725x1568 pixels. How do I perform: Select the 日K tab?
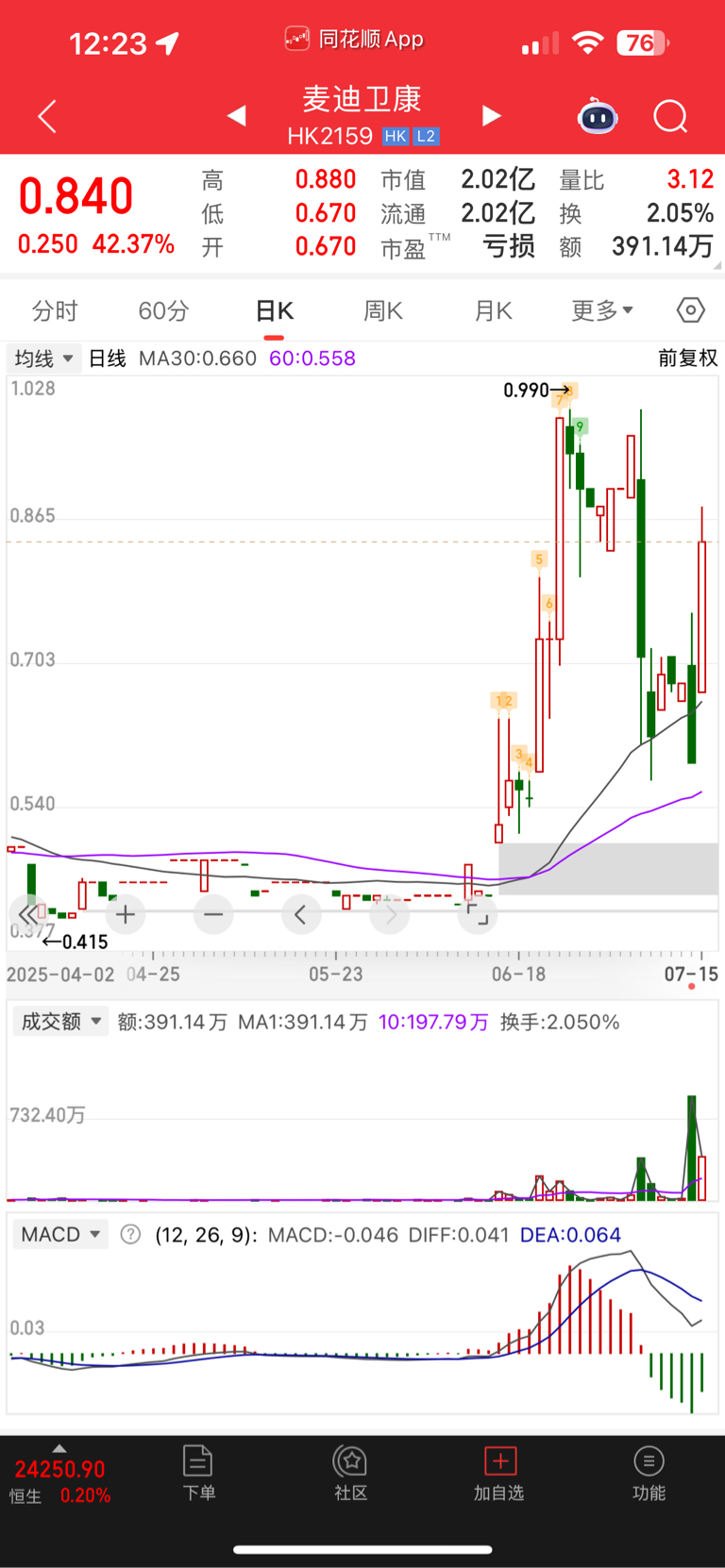275,310
